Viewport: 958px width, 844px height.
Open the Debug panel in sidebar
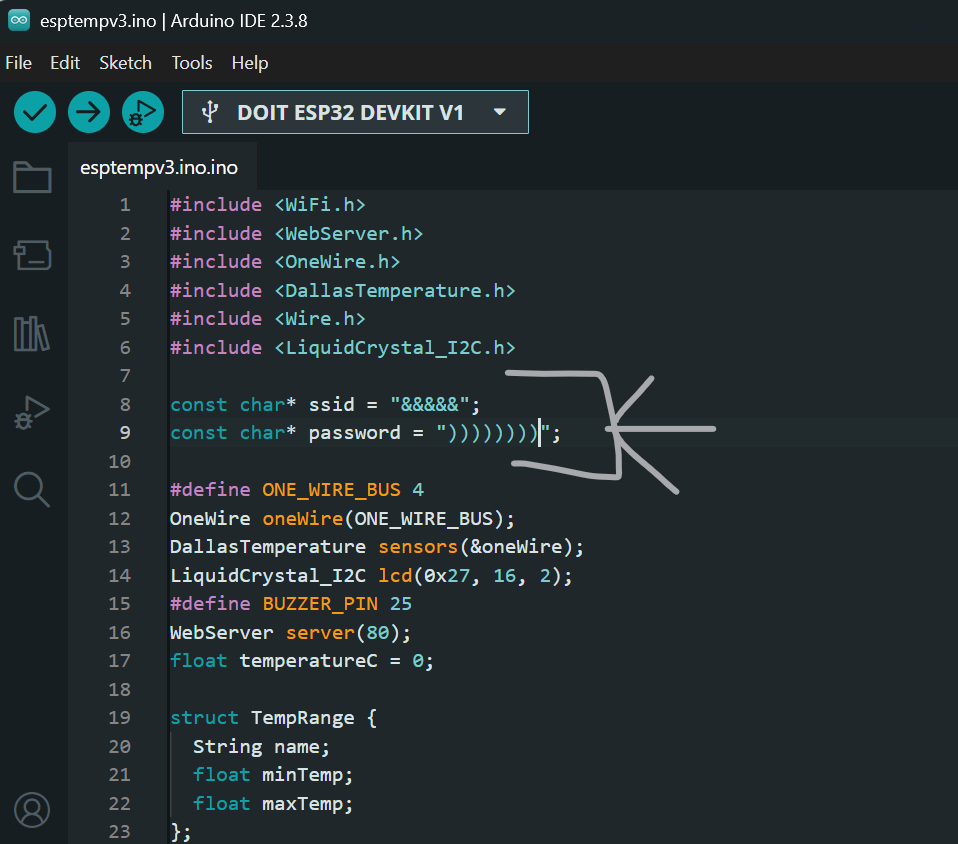[32, 413]
